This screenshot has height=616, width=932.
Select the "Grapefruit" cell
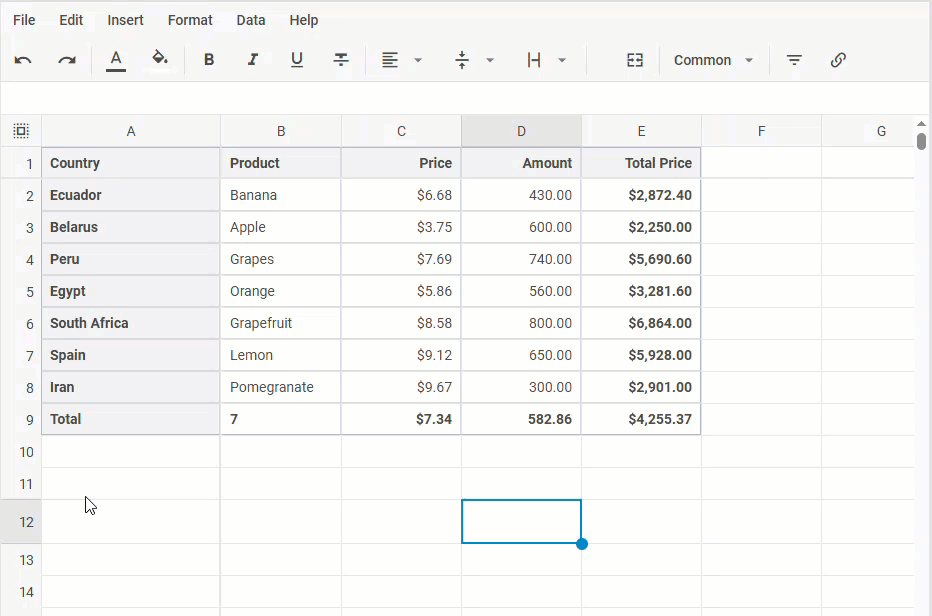click(281, 323)
